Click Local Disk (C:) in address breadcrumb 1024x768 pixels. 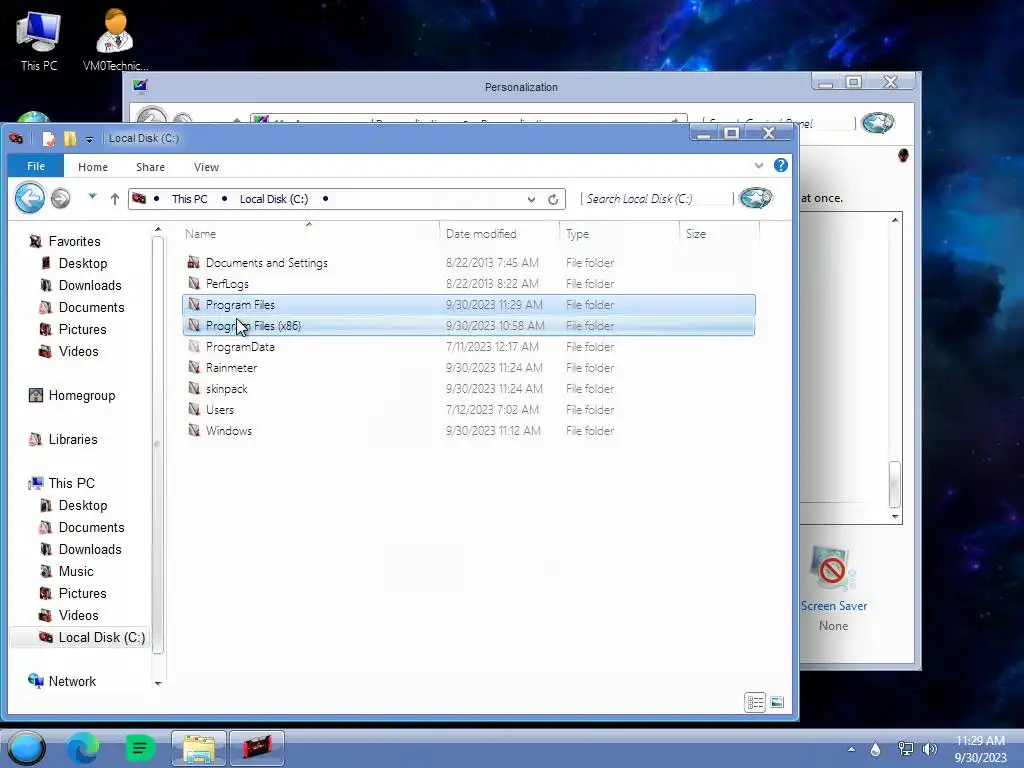[x=274, y=199]
